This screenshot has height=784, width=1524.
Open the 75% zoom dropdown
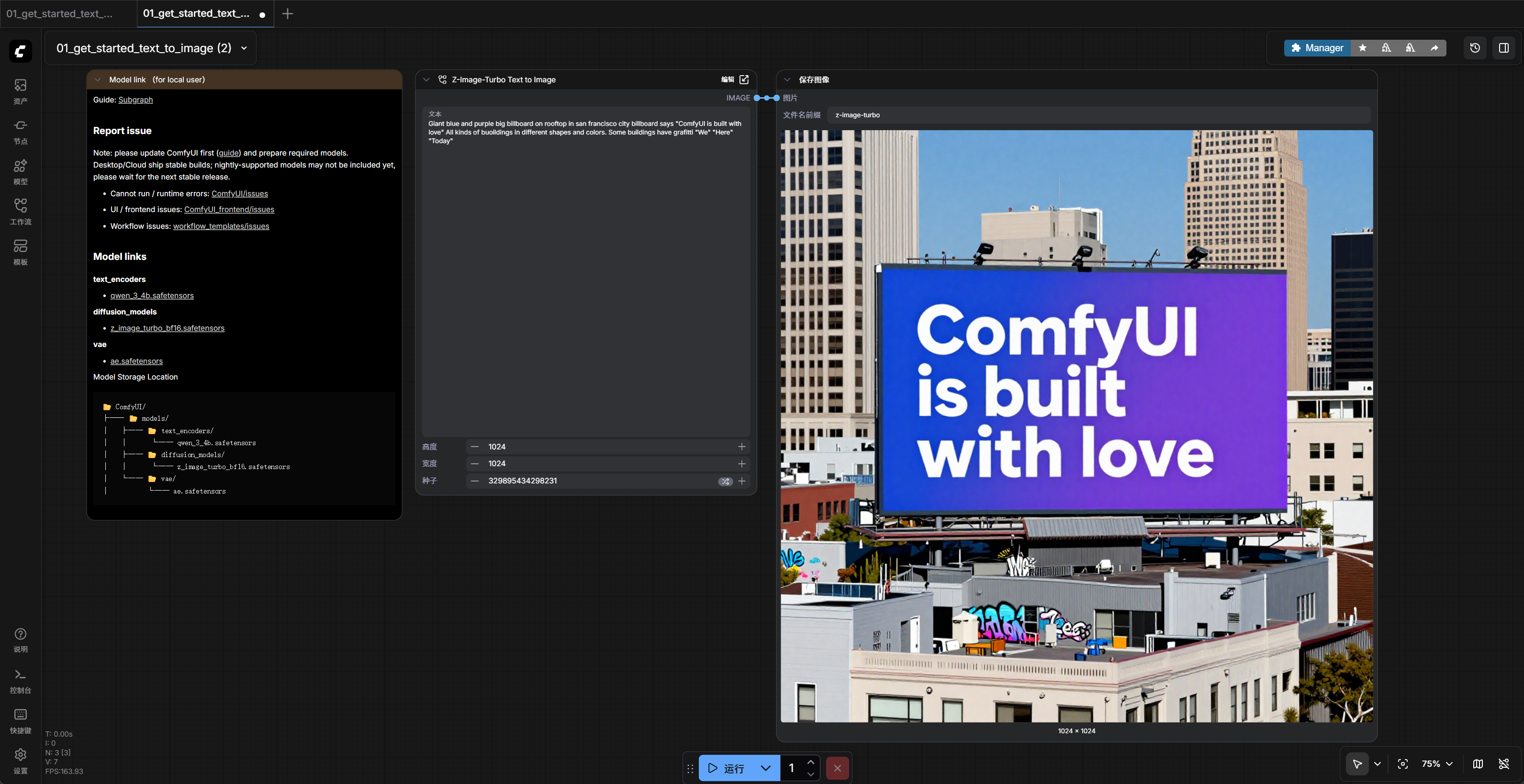[1437, 764]
